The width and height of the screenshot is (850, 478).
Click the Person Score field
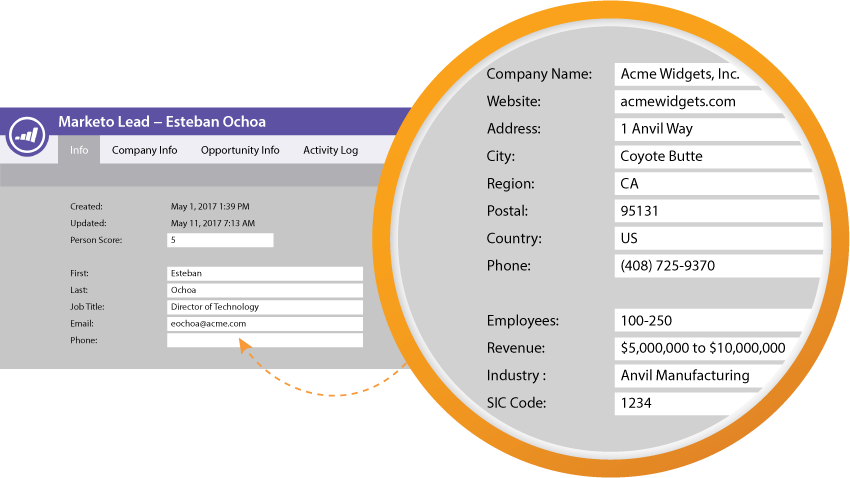[220, 240]
